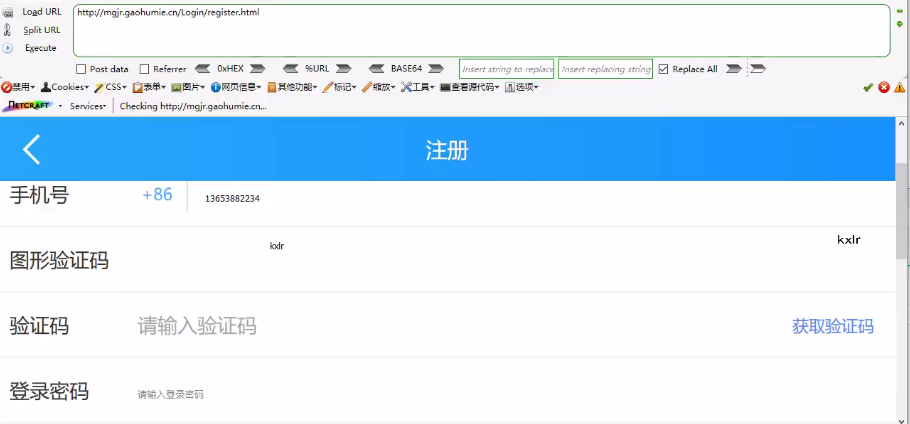910x424 pixels.
Task: Click the Netcraft logo in the toolbar
Action: coord(28,106)
